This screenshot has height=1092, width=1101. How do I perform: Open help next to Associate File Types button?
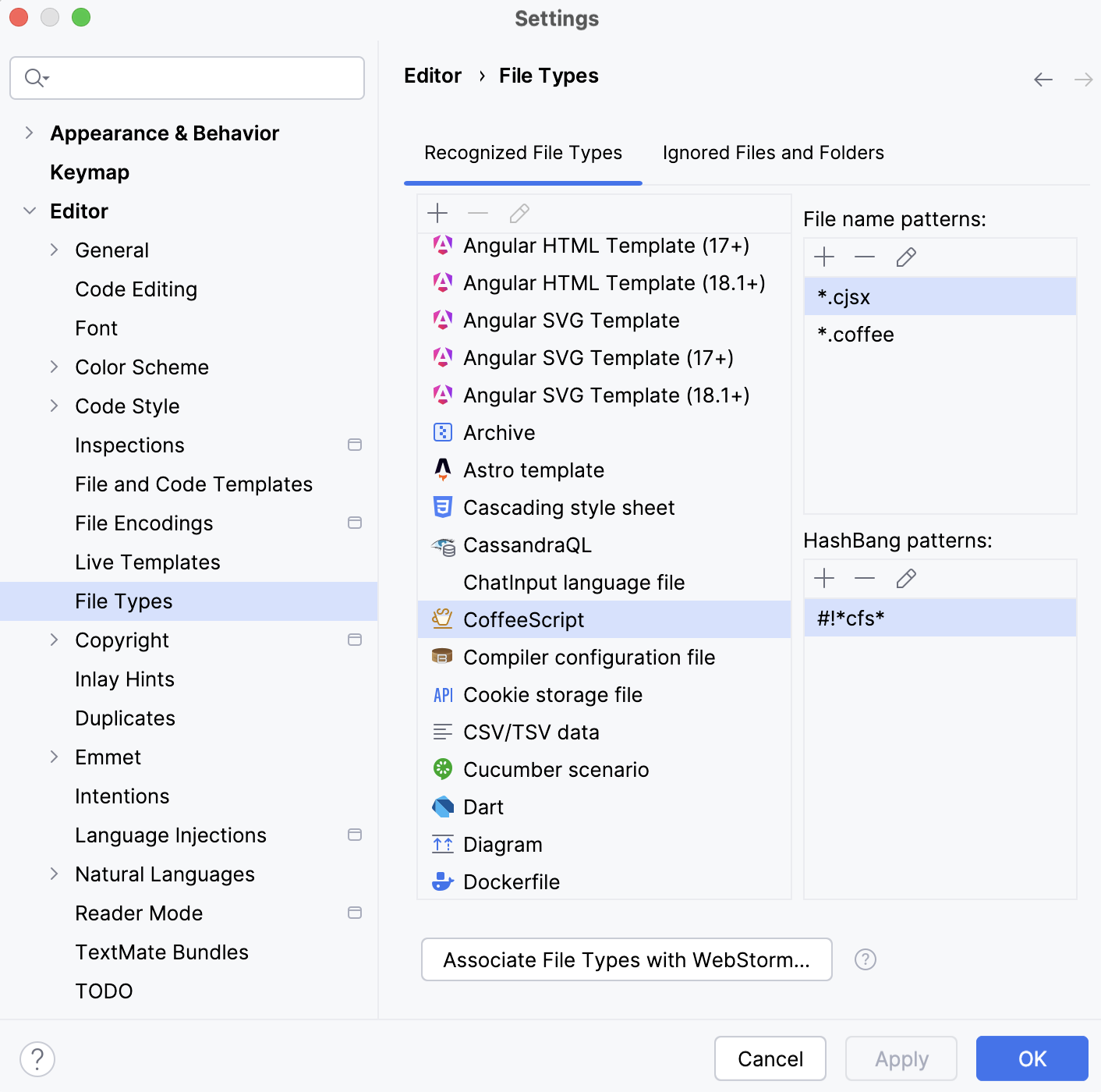pyautogui.click(x=865, y=959)
